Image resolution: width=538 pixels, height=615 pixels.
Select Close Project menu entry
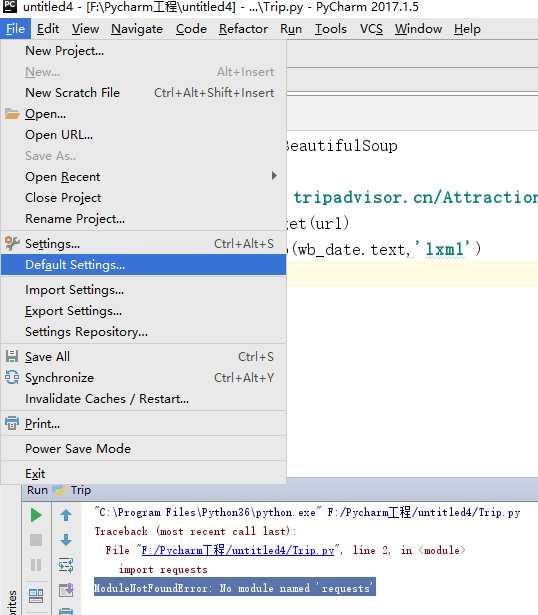point(144,198)
